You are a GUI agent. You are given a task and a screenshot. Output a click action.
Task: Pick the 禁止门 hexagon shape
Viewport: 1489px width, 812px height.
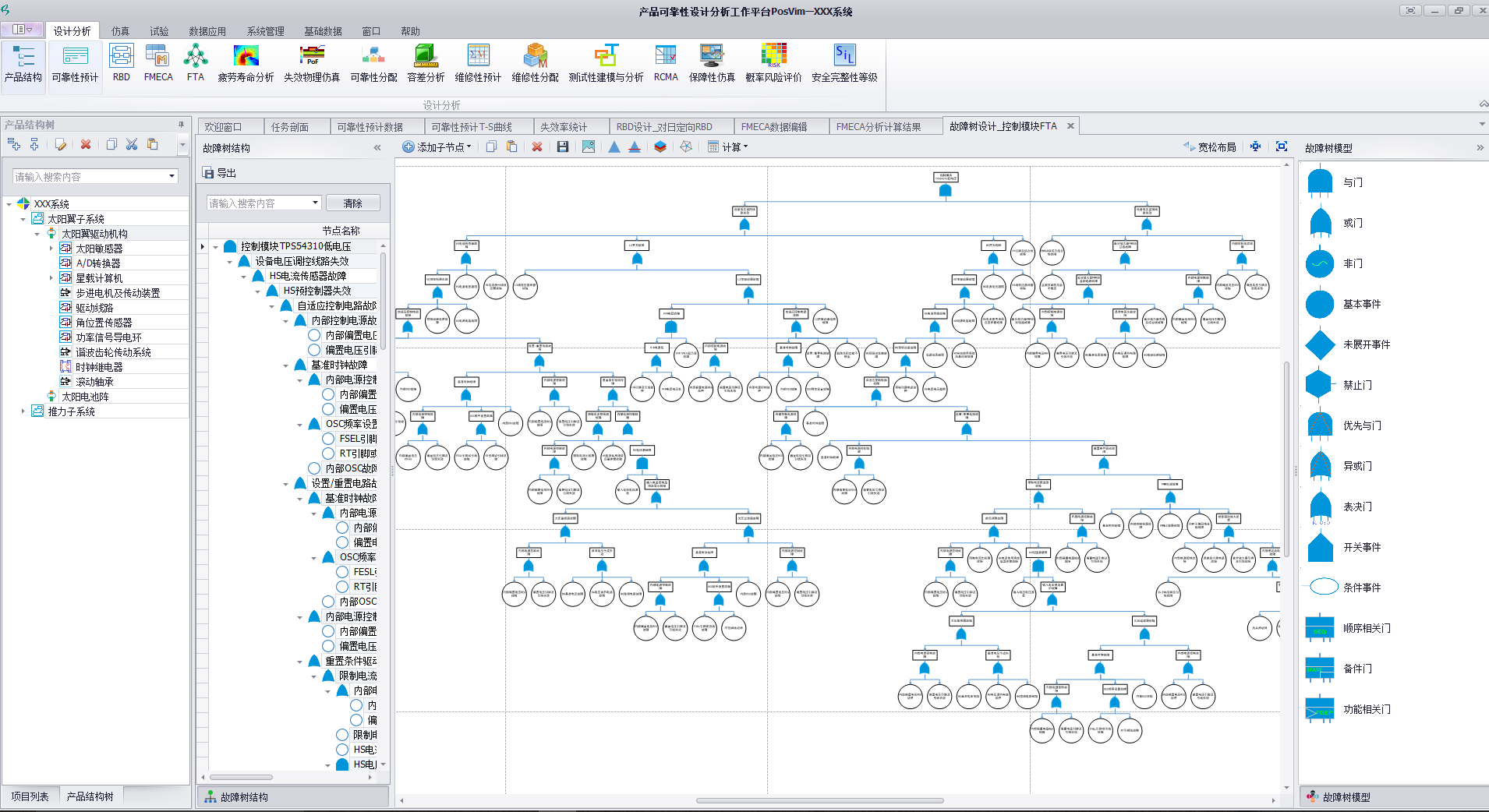click(x=1320, y=385)
